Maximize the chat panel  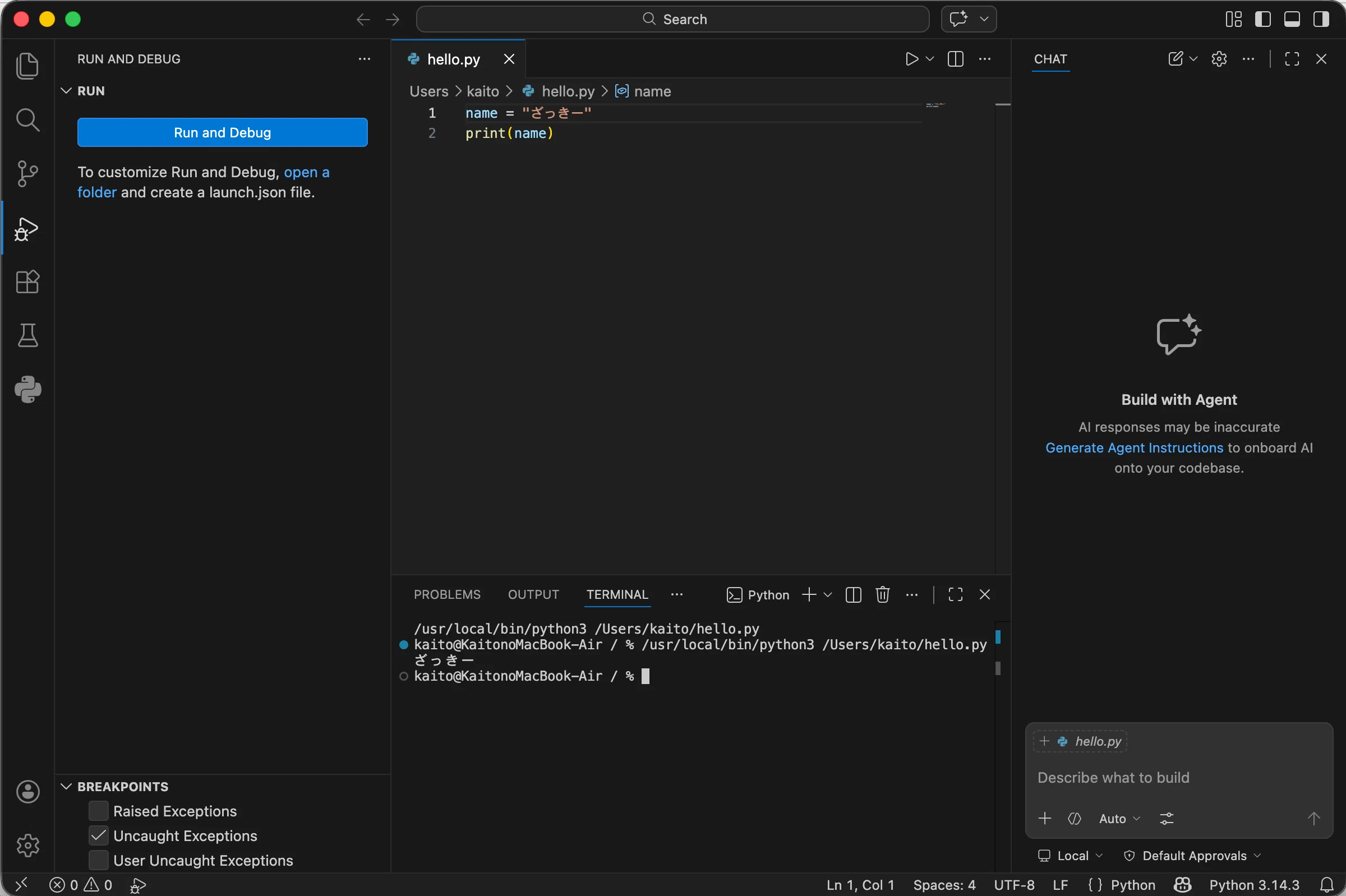[1292, 59]
